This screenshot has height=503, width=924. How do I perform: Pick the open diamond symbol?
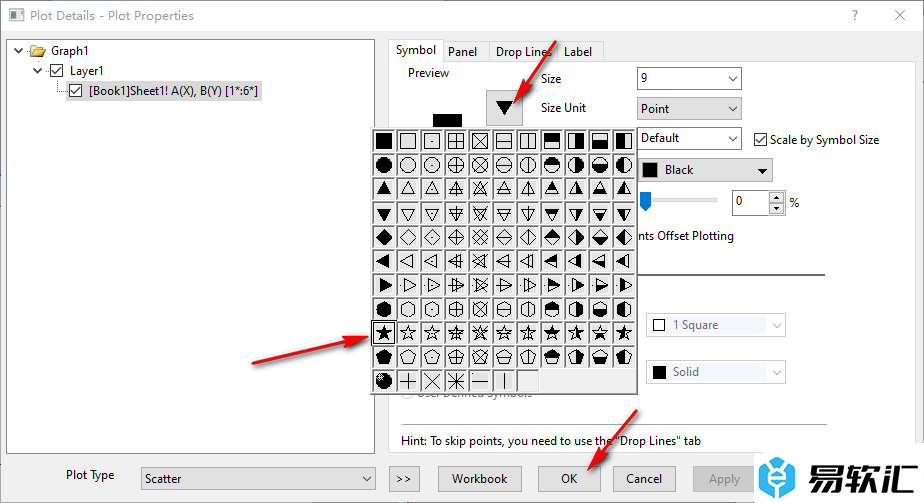(x=408, y=237)
